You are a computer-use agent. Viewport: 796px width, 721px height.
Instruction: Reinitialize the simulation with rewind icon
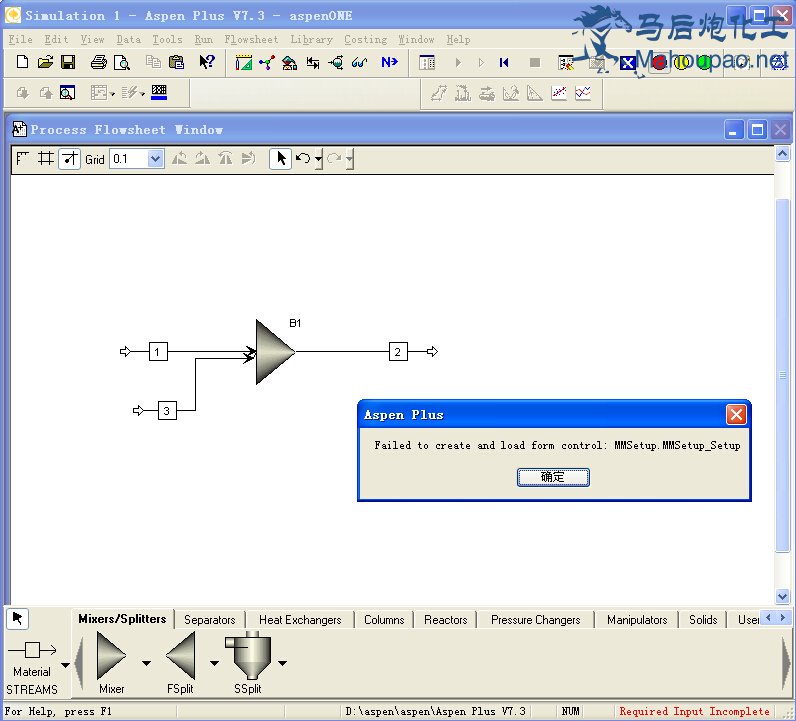tap(504, 62)
